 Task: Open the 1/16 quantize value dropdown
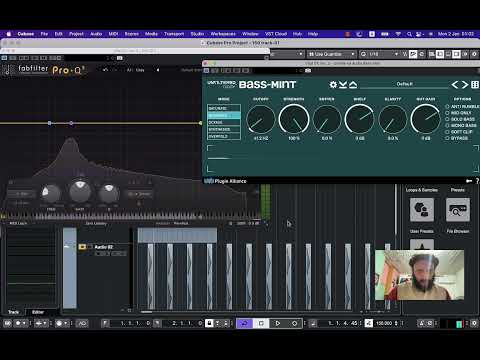[380, 54]
